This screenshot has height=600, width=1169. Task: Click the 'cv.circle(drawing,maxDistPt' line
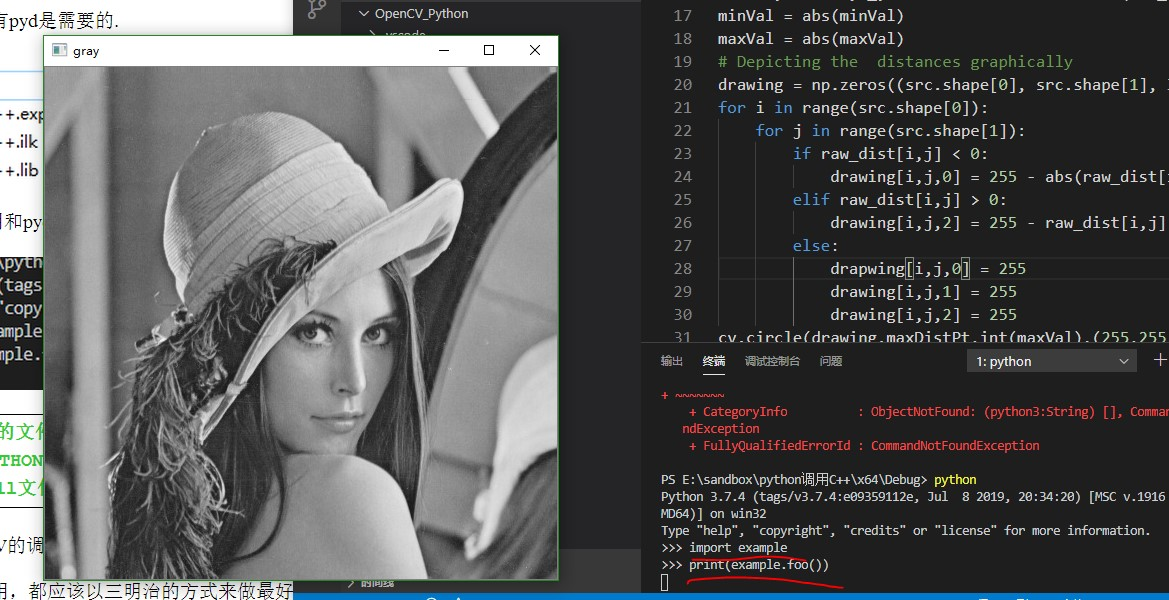943,337
